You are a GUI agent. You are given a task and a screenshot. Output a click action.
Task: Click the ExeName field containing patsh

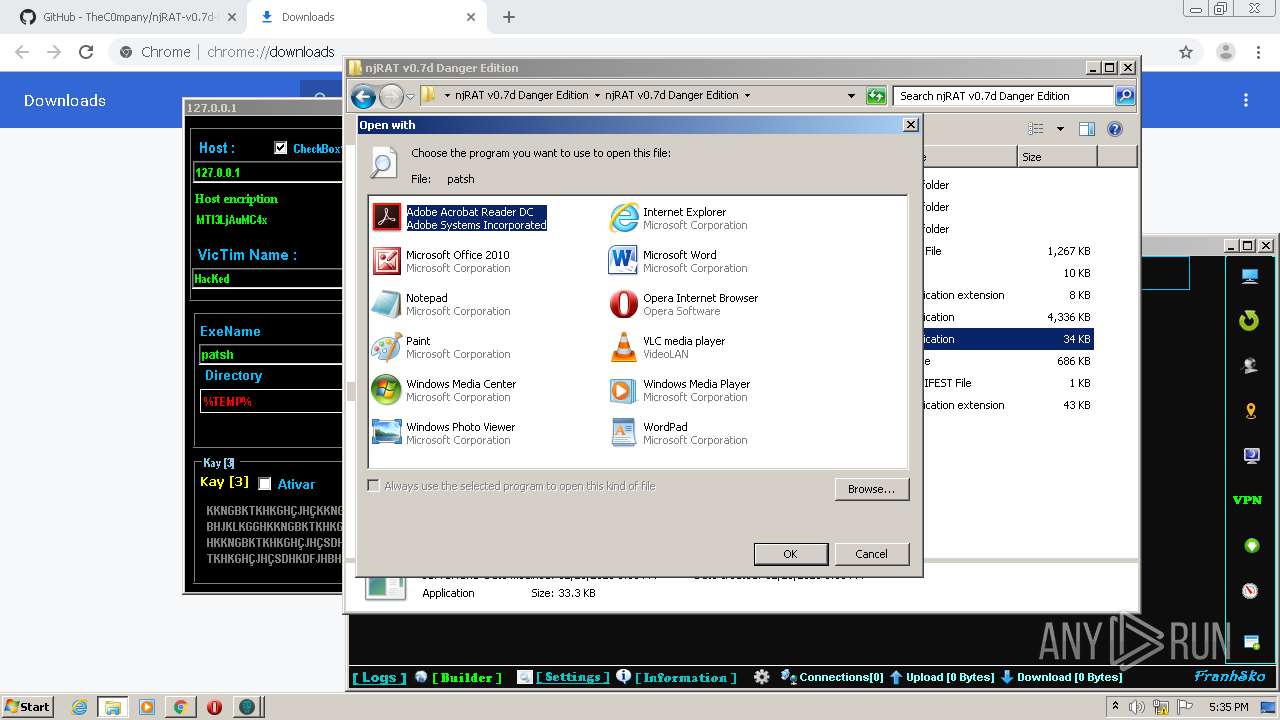(270, 354)
